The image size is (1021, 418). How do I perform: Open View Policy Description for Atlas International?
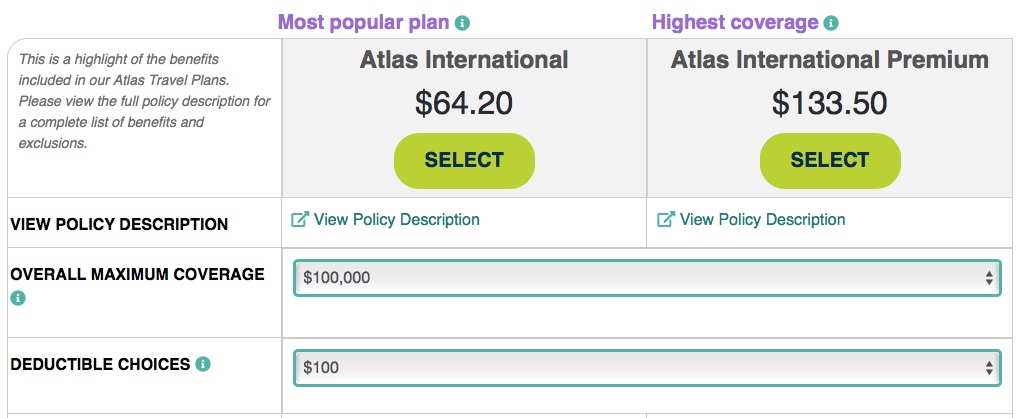pos(397,219)
